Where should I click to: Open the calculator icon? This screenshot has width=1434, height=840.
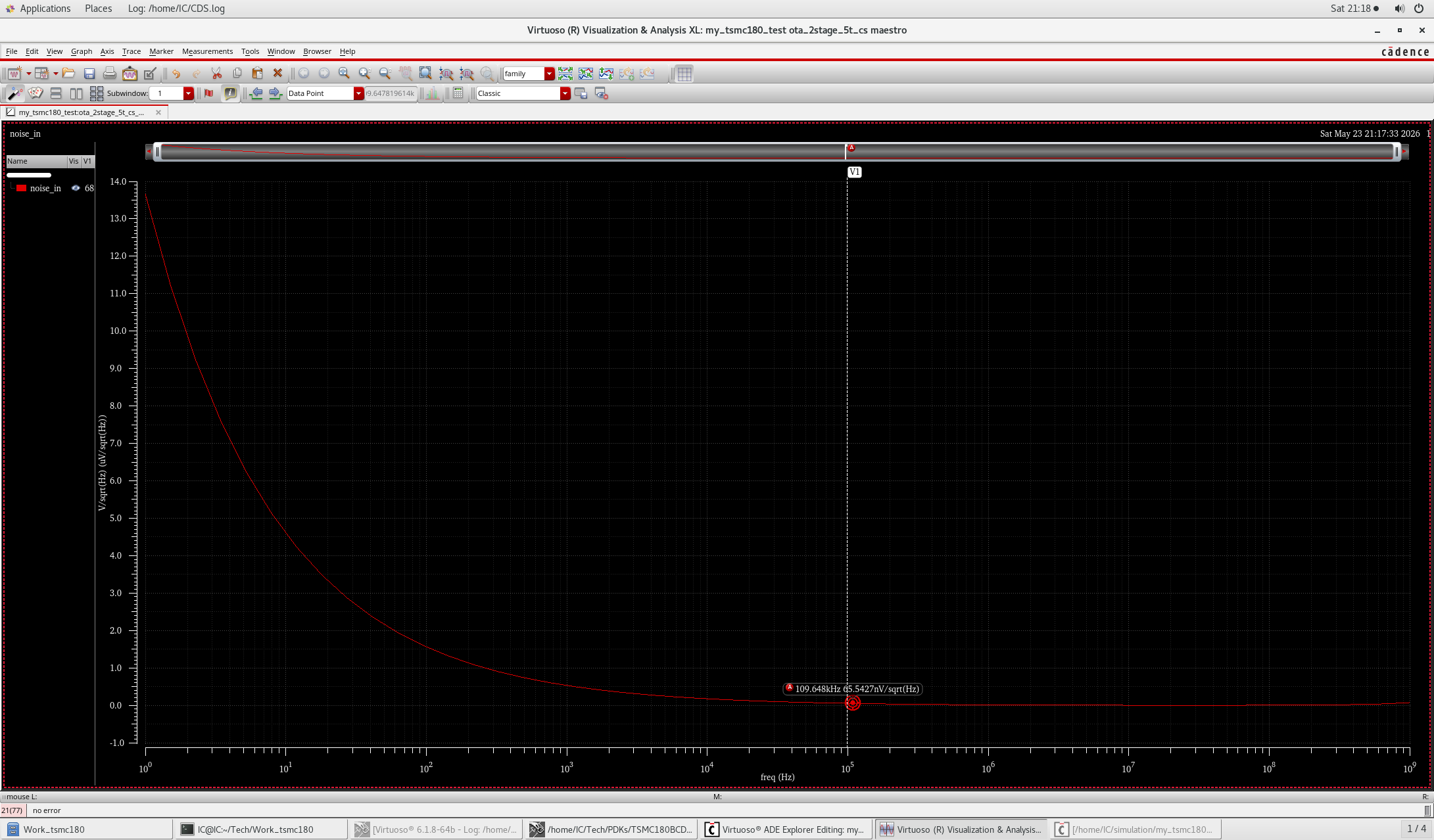click(458, 93)
